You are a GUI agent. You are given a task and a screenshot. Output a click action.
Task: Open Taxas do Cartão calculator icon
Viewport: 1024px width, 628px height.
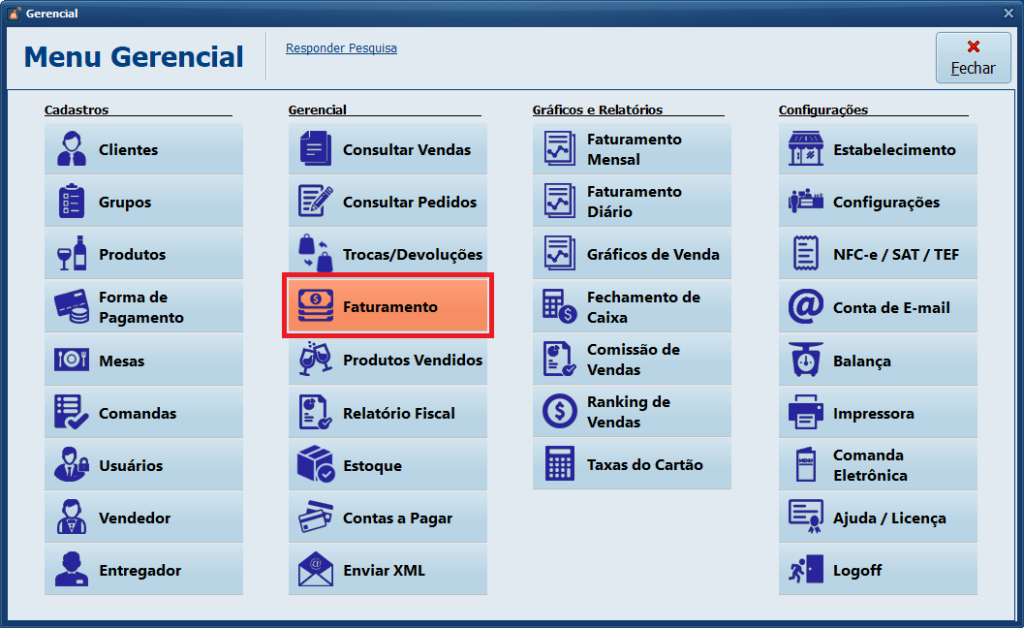click(x=559, y=464)
